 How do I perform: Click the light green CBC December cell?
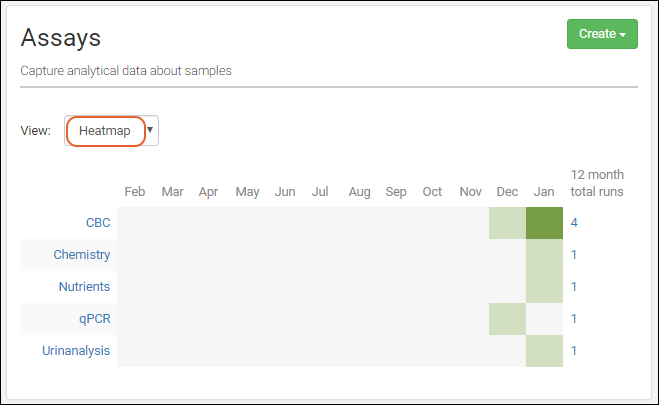coord(507,223)
